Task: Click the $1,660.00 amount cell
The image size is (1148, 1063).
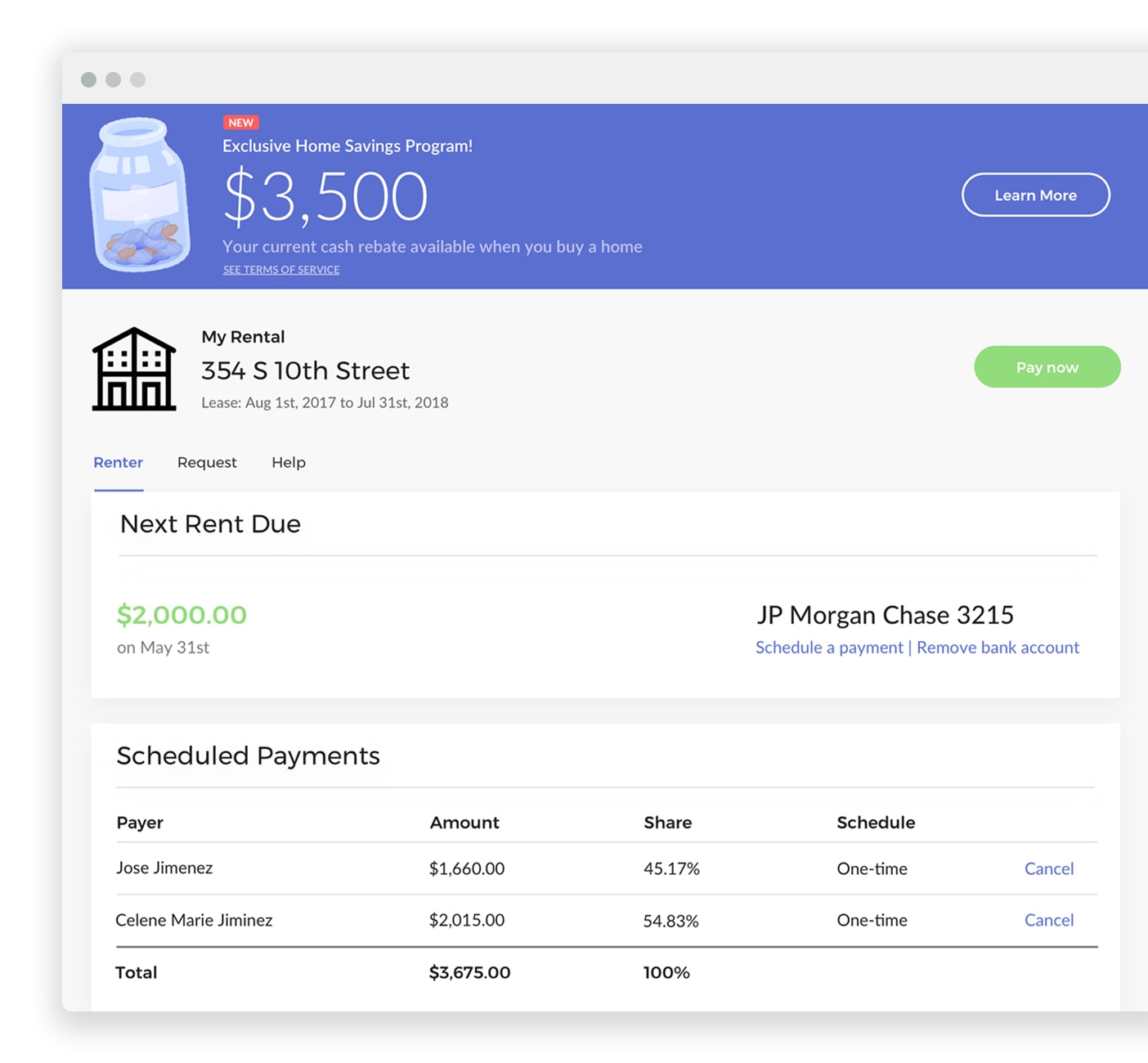Action: 467,868
